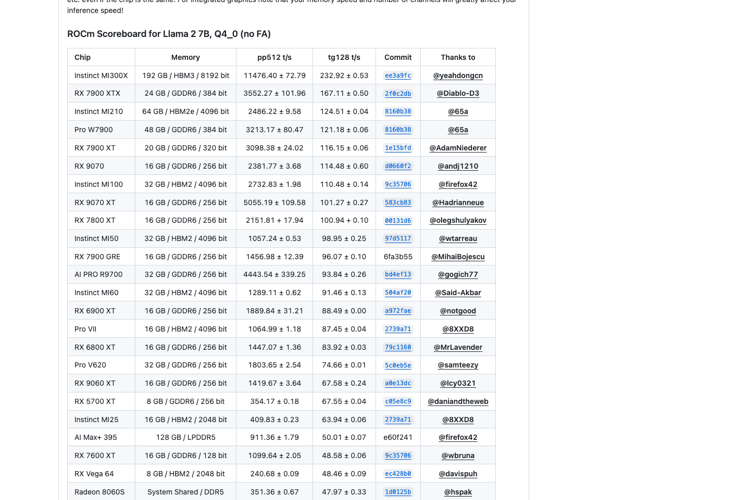Screen dimensions: 750x500
Task: Visit @wbruna profile
Action: [x=458, y=456]
